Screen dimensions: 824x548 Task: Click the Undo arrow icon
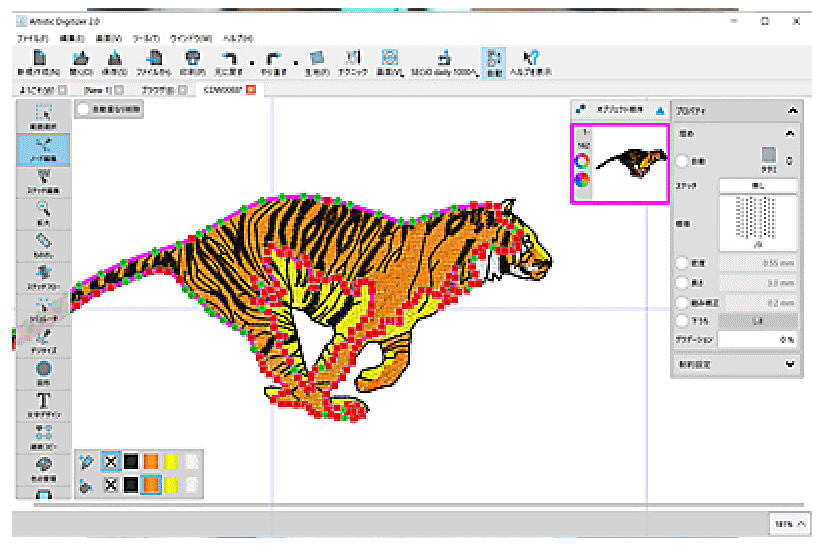(229, 58)
